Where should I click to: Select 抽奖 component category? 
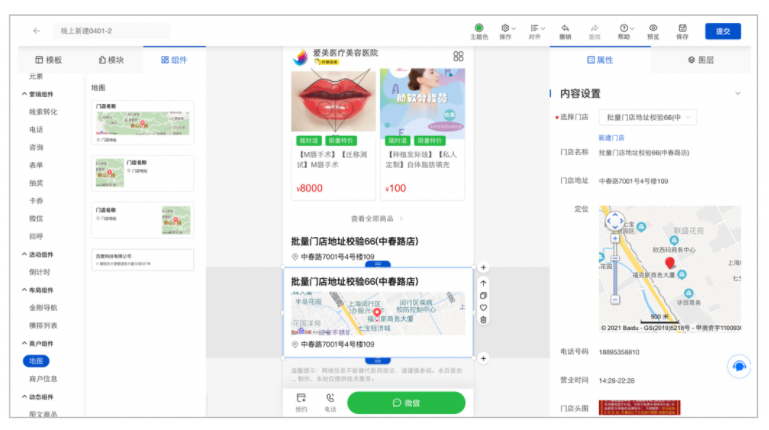pos(36,183)
